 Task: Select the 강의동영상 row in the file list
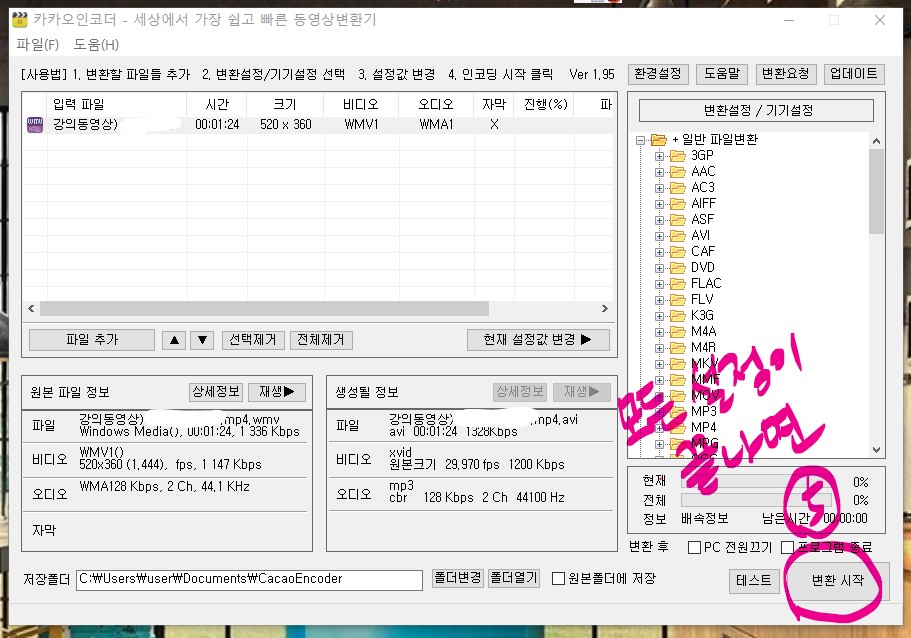click(x=318, y=124)
